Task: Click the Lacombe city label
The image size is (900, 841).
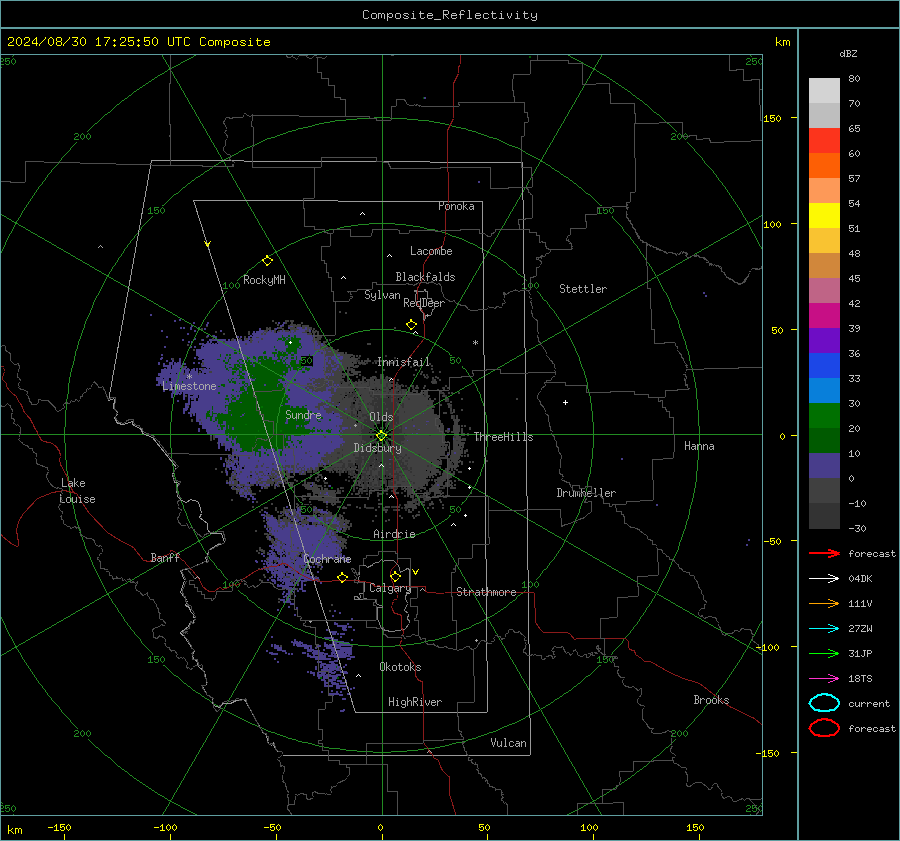Action: pos(431,251)
